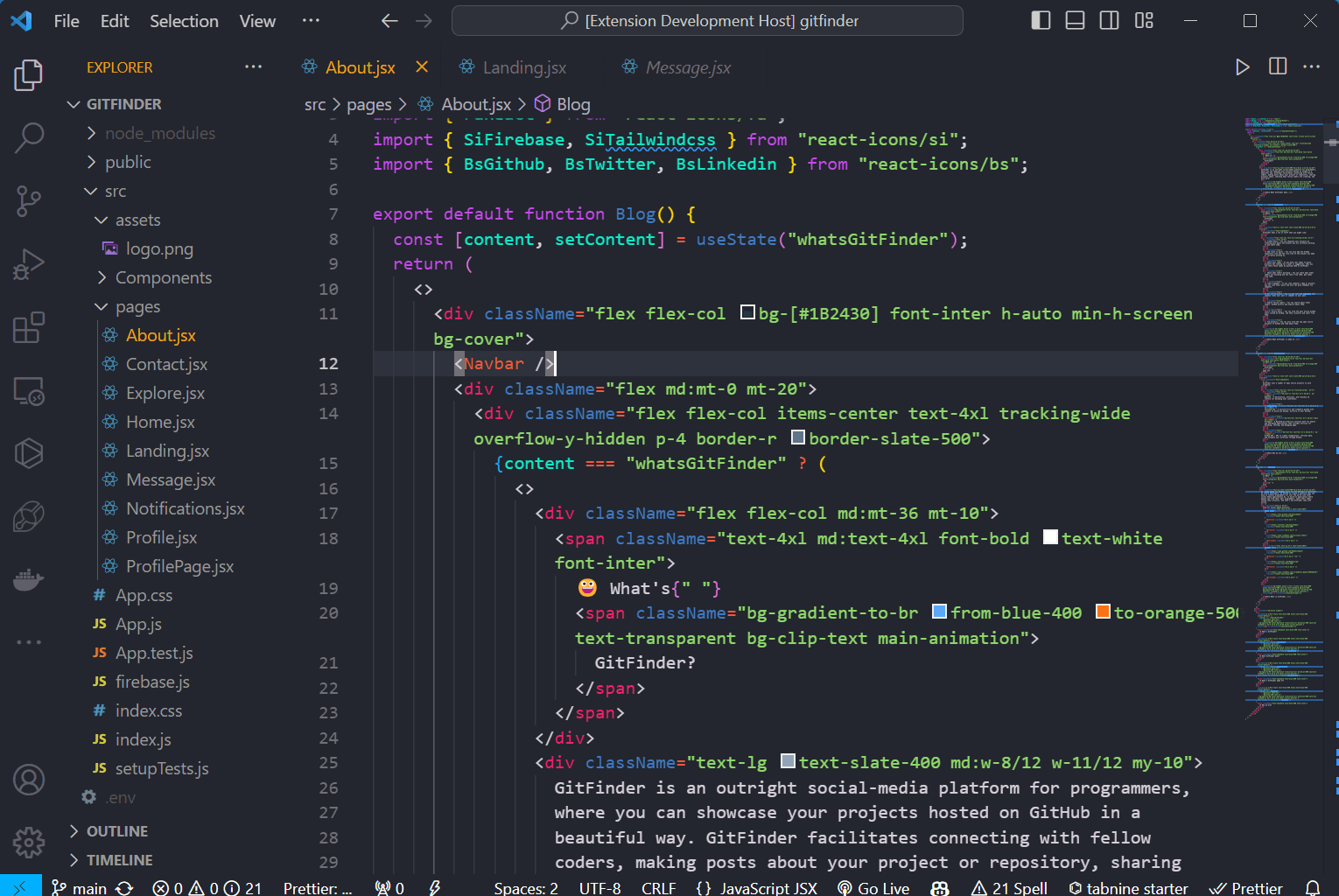Click the from-blue-400 color swatch
Viewport: 1339px width, 896px height.
click(940, 612)
